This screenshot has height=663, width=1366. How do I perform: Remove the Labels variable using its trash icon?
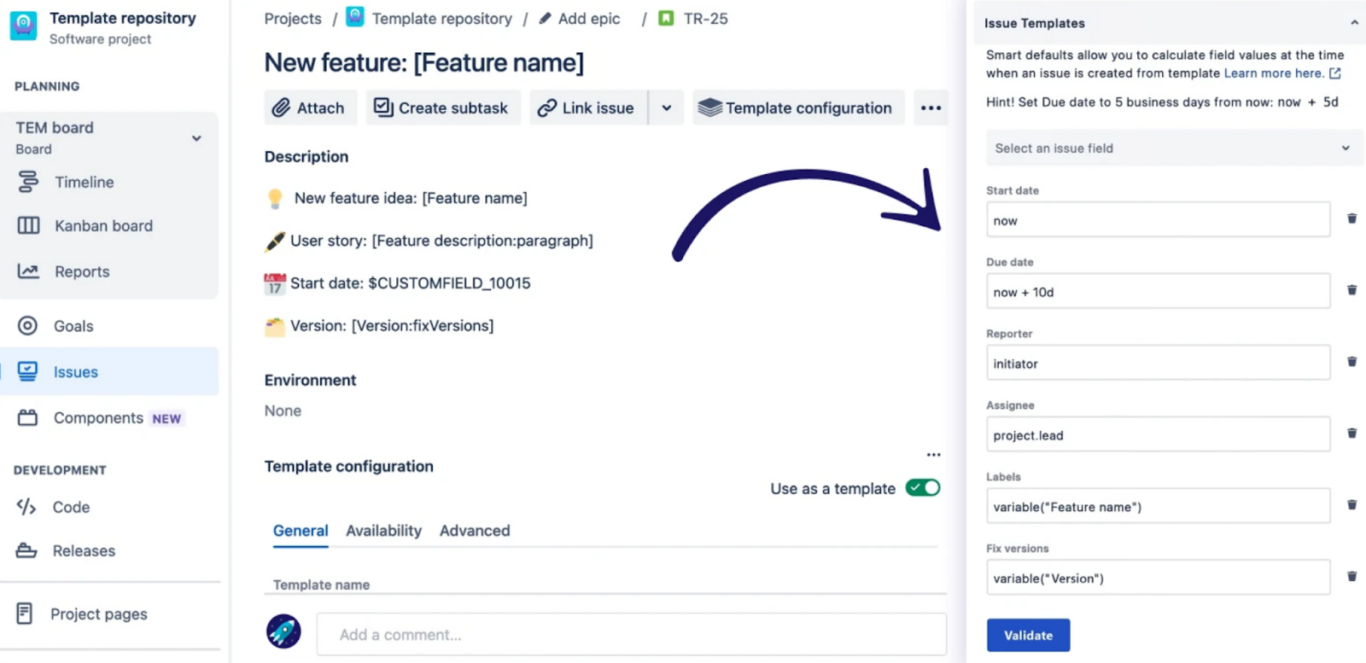click(1351, 506)
